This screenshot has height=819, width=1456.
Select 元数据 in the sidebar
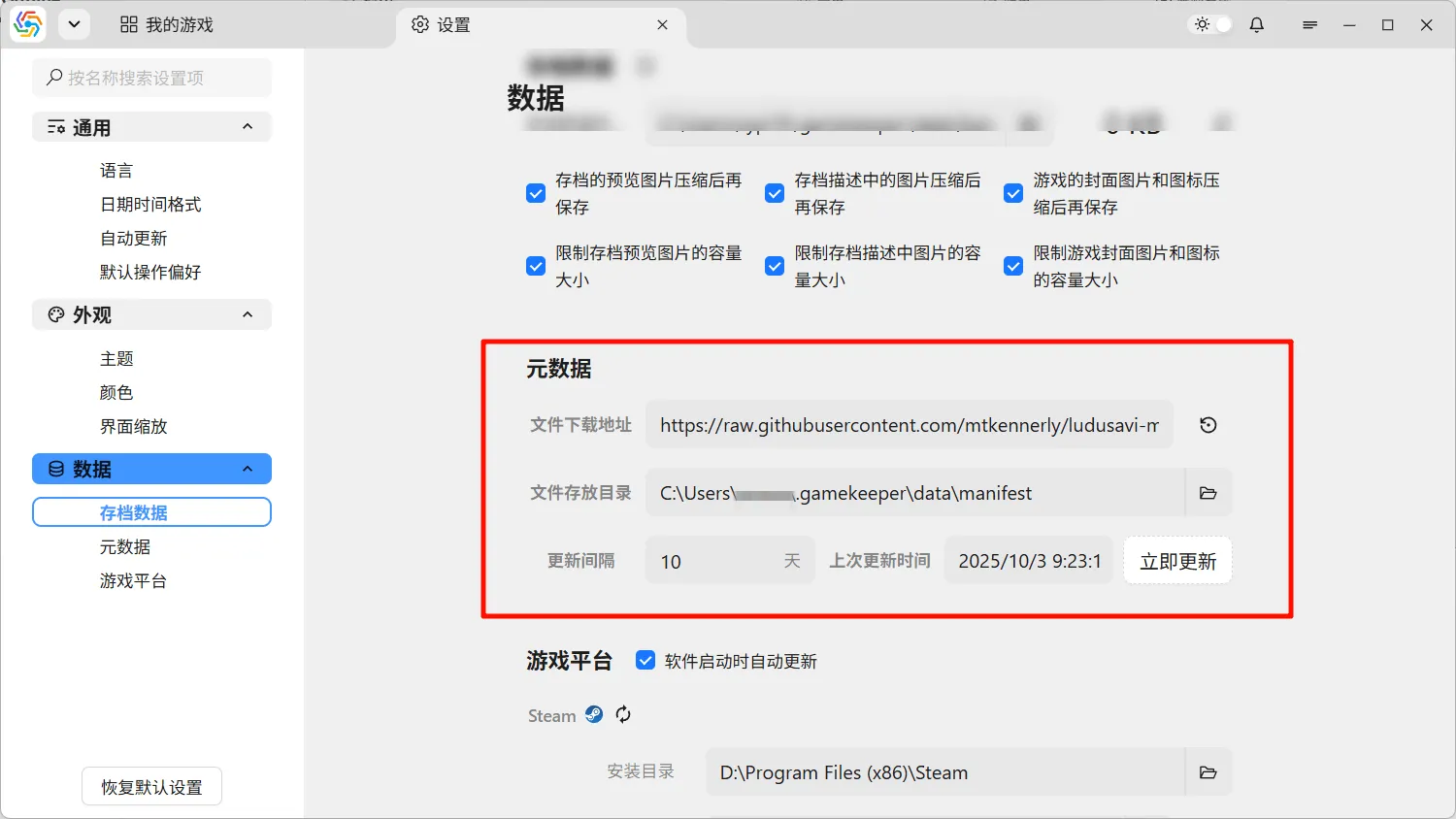tap(125, 546)
